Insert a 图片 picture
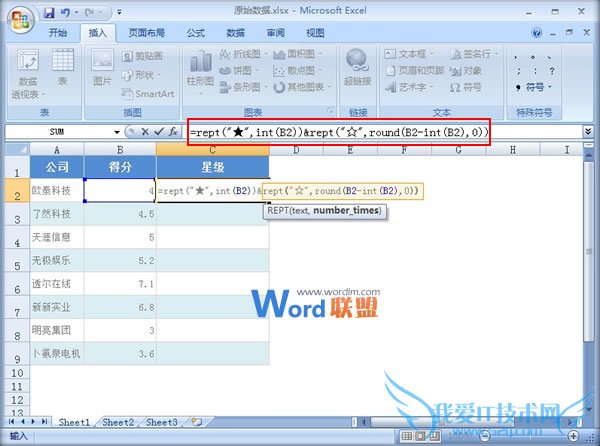Viewport: 600px width, 446px height. [x=102, y=67]
